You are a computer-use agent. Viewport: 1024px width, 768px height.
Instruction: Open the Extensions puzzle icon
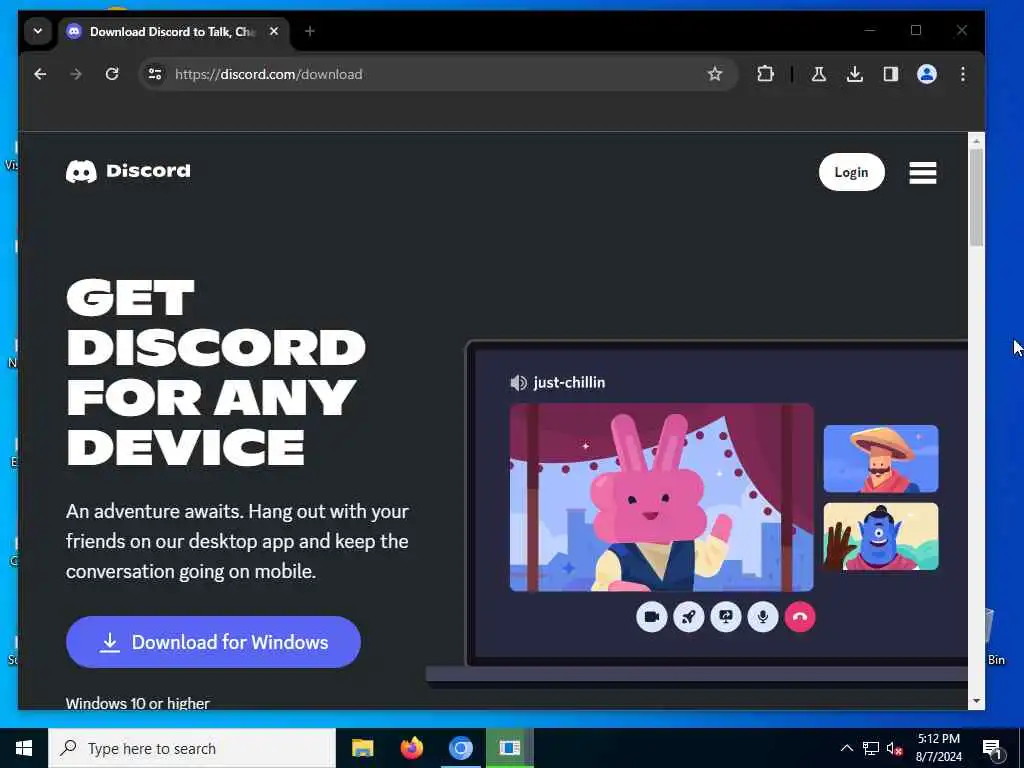tap(765, 74)
